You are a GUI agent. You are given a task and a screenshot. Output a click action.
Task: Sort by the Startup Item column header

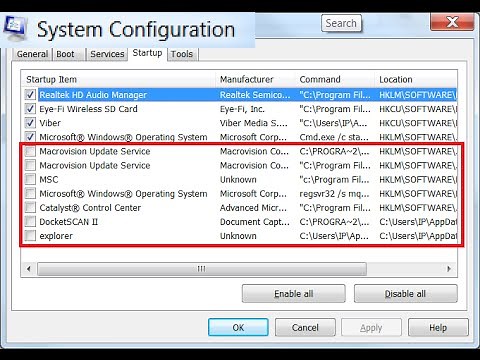(x=118, y=79)
